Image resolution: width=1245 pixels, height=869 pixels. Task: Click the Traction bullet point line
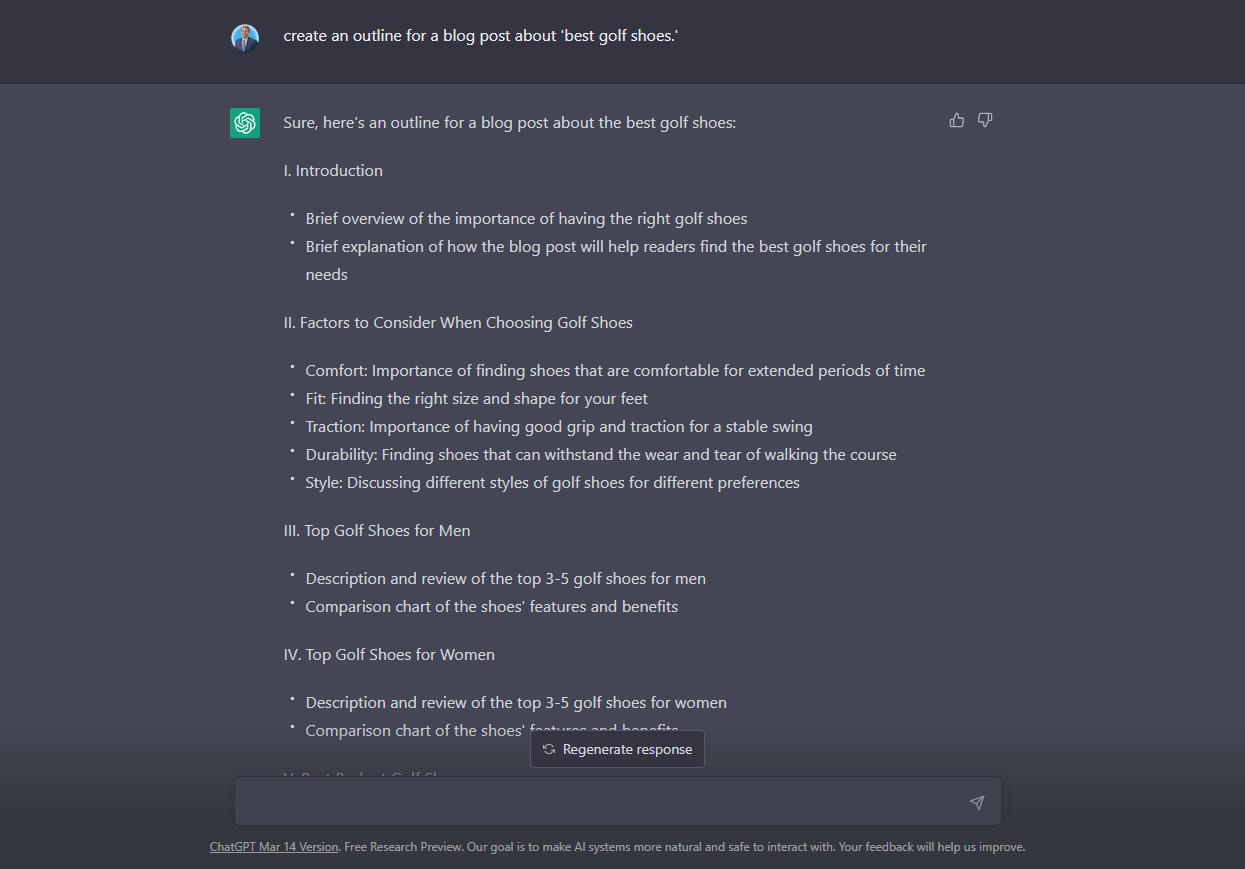(559, 427)
